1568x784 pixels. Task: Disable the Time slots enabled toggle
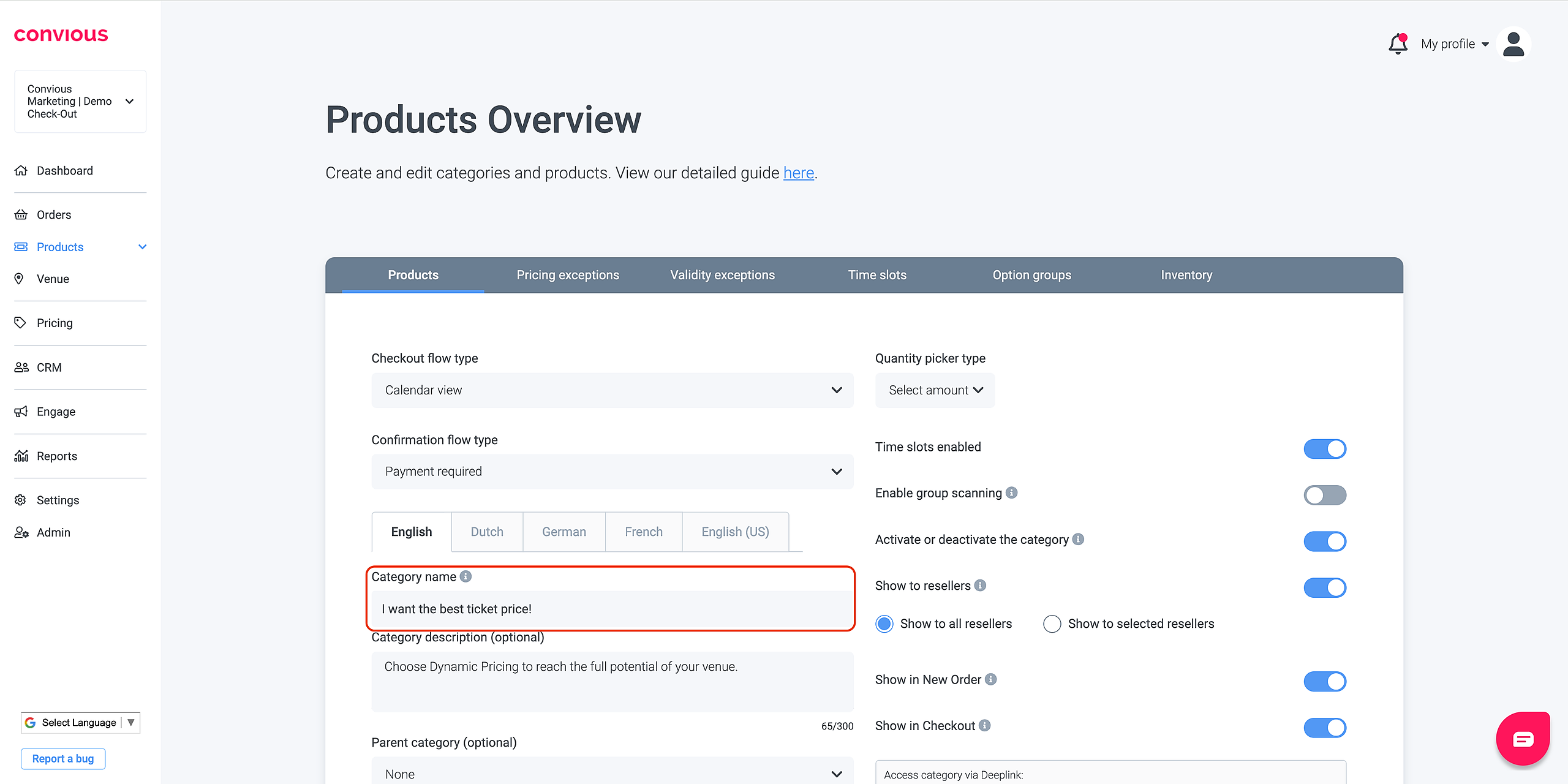(x=1324, y=448)
